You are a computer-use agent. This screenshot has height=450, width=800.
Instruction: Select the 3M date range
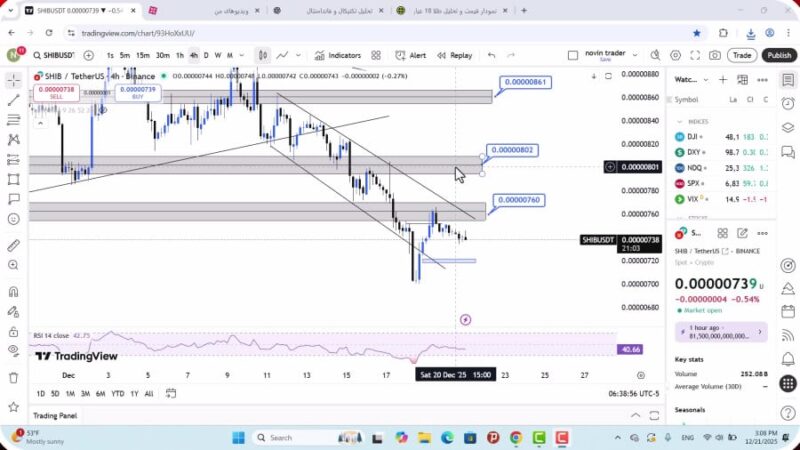[x=85, y=393]
